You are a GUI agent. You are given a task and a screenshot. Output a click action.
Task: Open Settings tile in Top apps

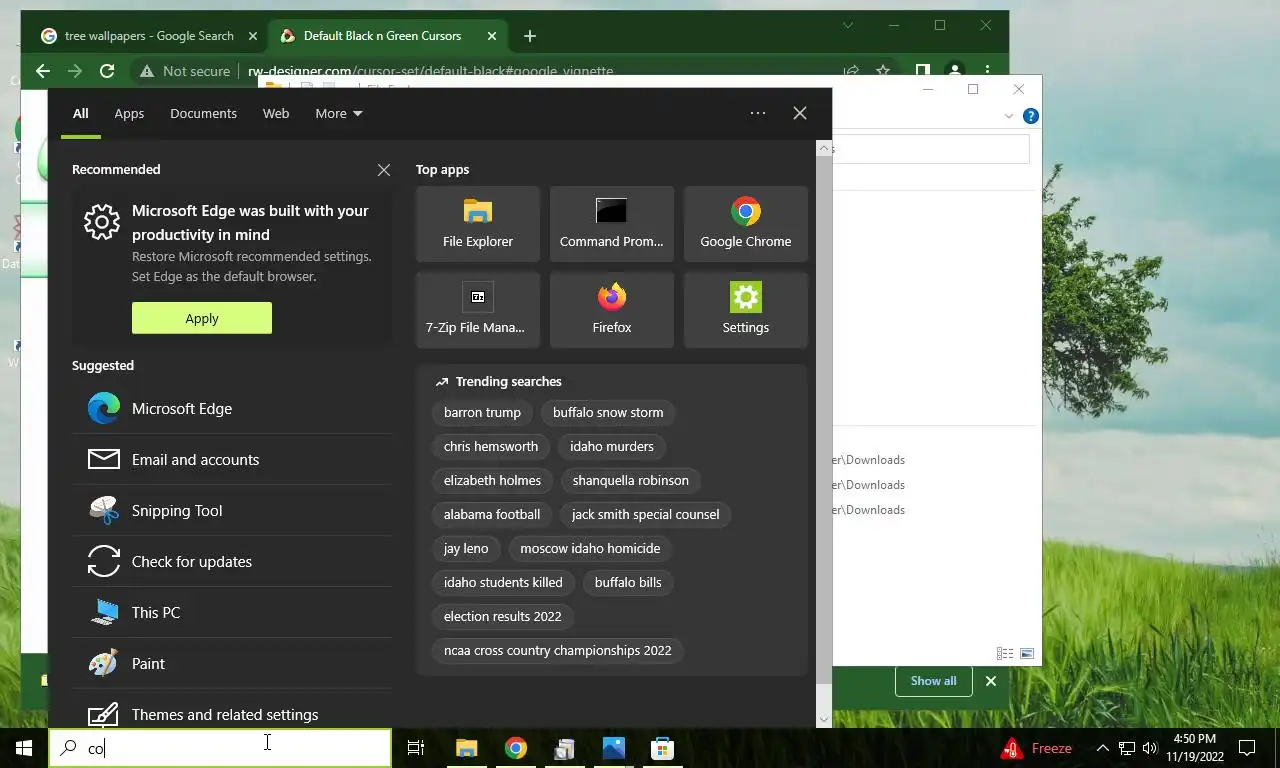pyautogui.click(x=746, y=310)
